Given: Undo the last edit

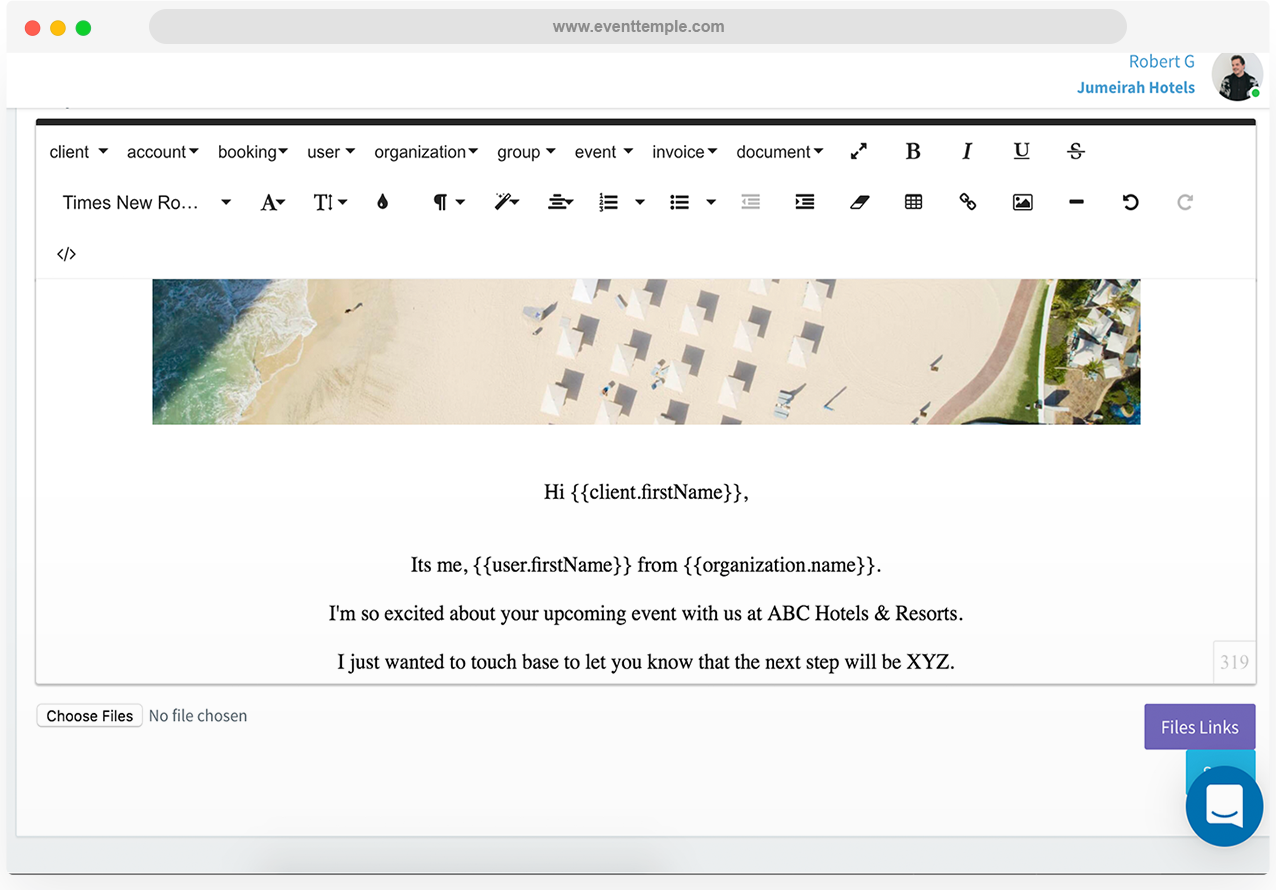Looking at the screenshot, I should 1130,202.
